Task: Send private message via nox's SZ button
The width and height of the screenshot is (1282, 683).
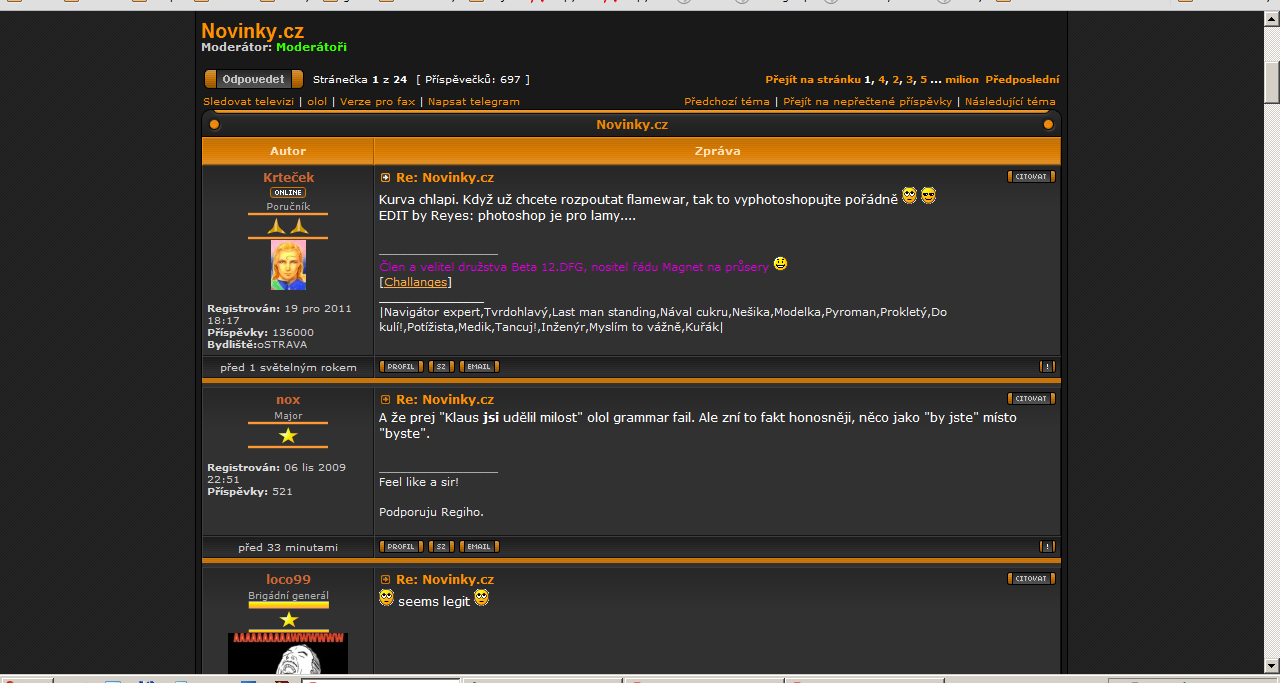Action: pos(441,547)
